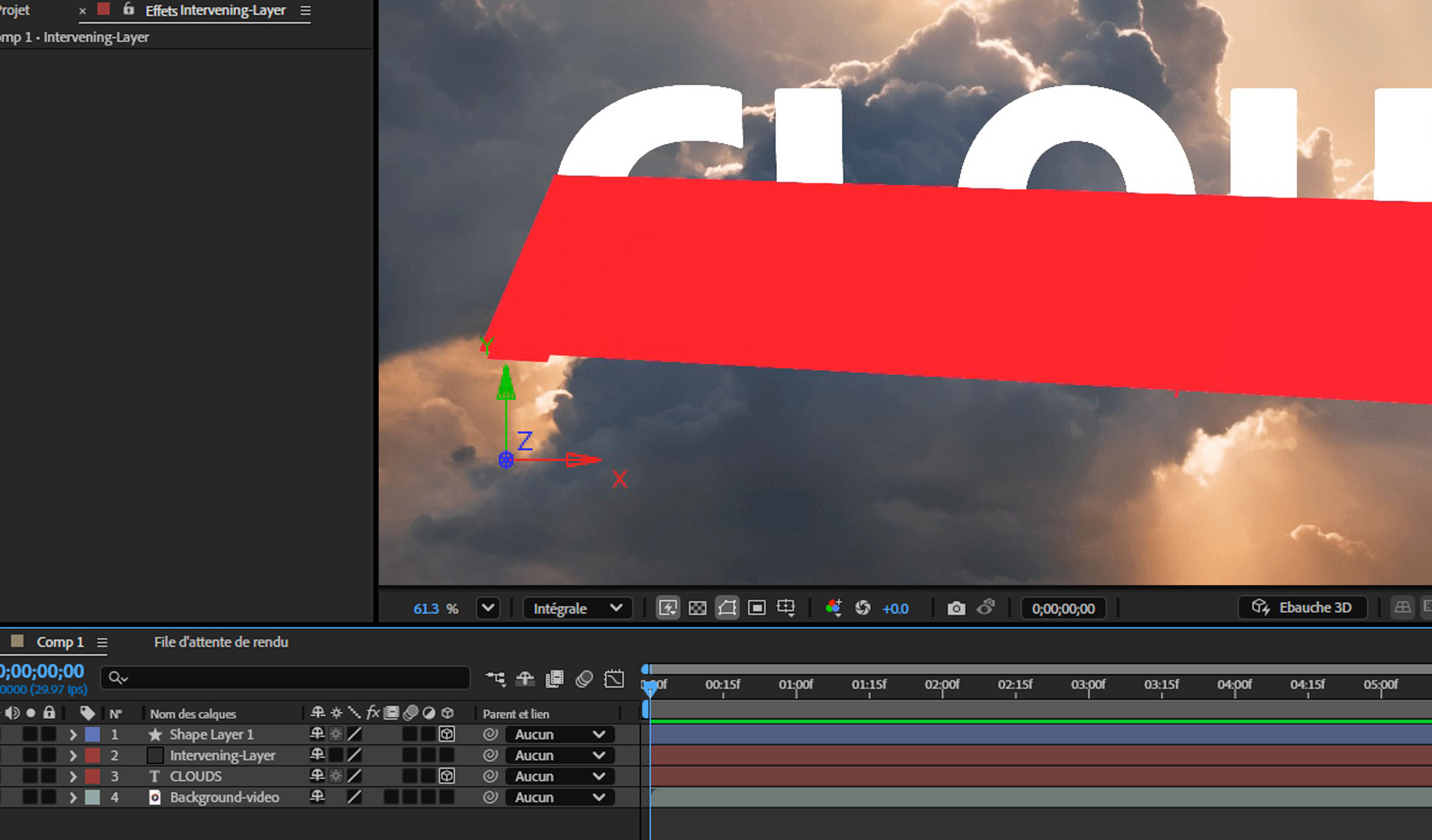The width and height of the screenshot is (1432, 840).
Task: Toggle the 3D switch on Shape Layer 1
Action: tap(446, 734)
